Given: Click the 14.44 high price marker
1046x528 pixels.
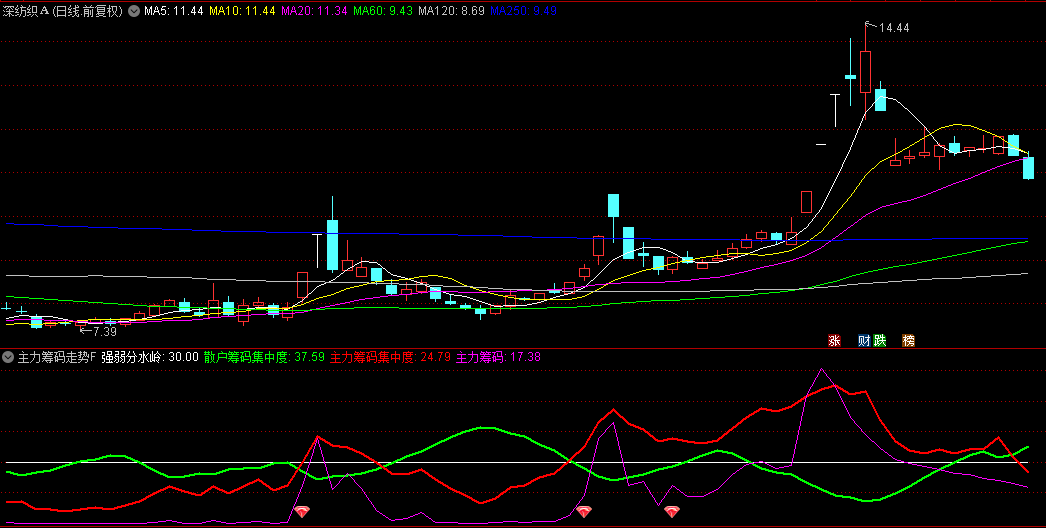Looking at the screenshot, I should point(893,28).
